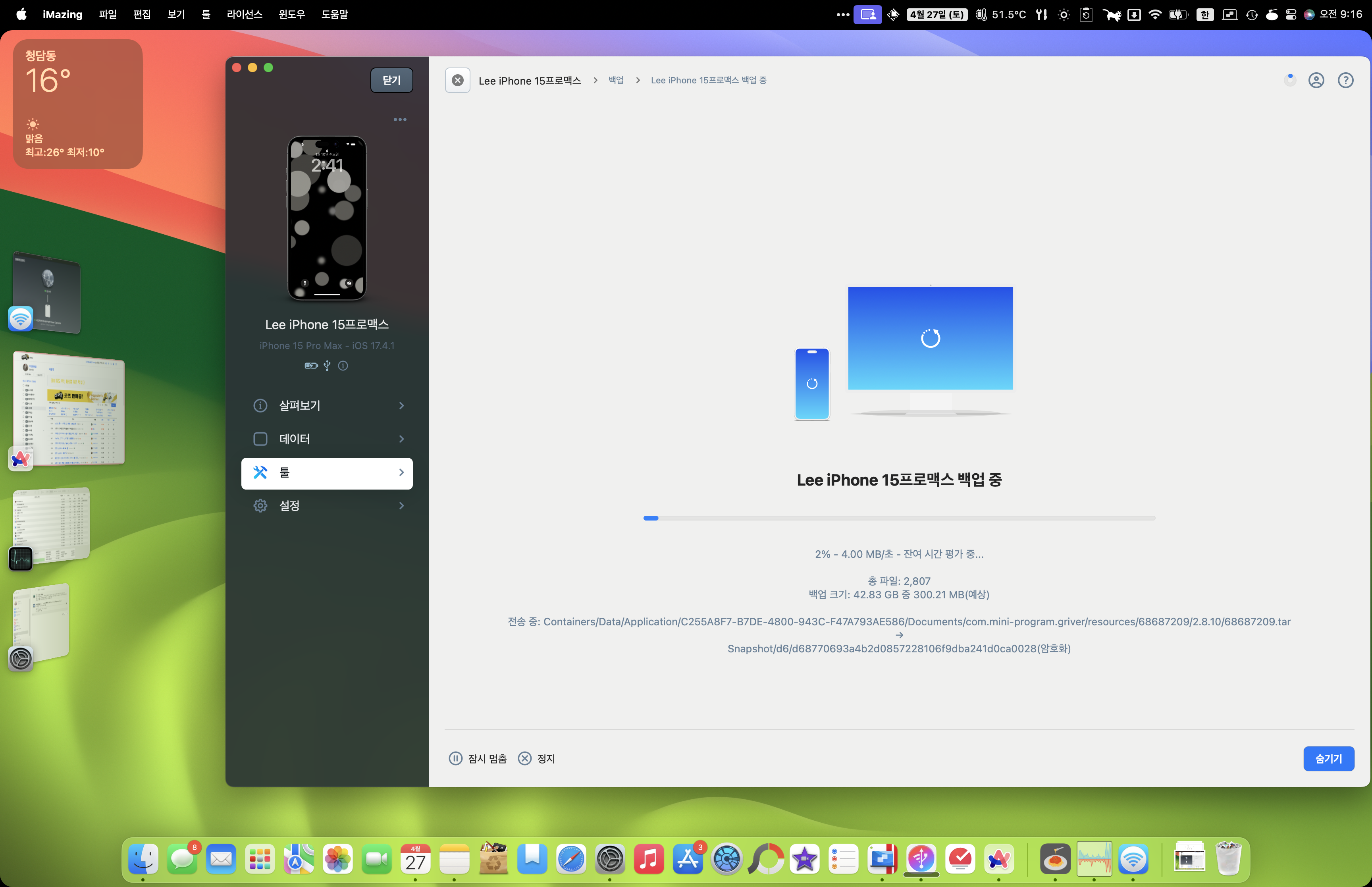The image size is (1372, 887).
Task: Click the 닫기 button
Action: coord(391,80)
